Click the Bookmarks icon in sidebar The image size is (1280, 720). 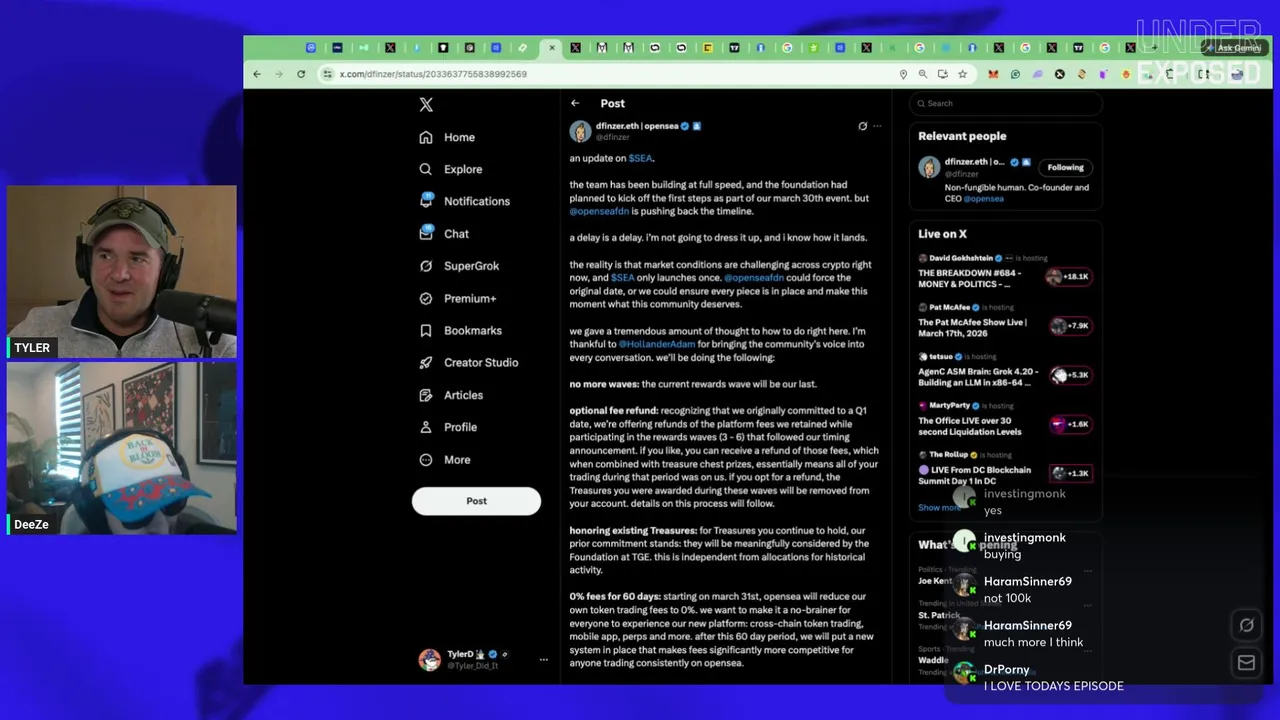coord(426,330)
